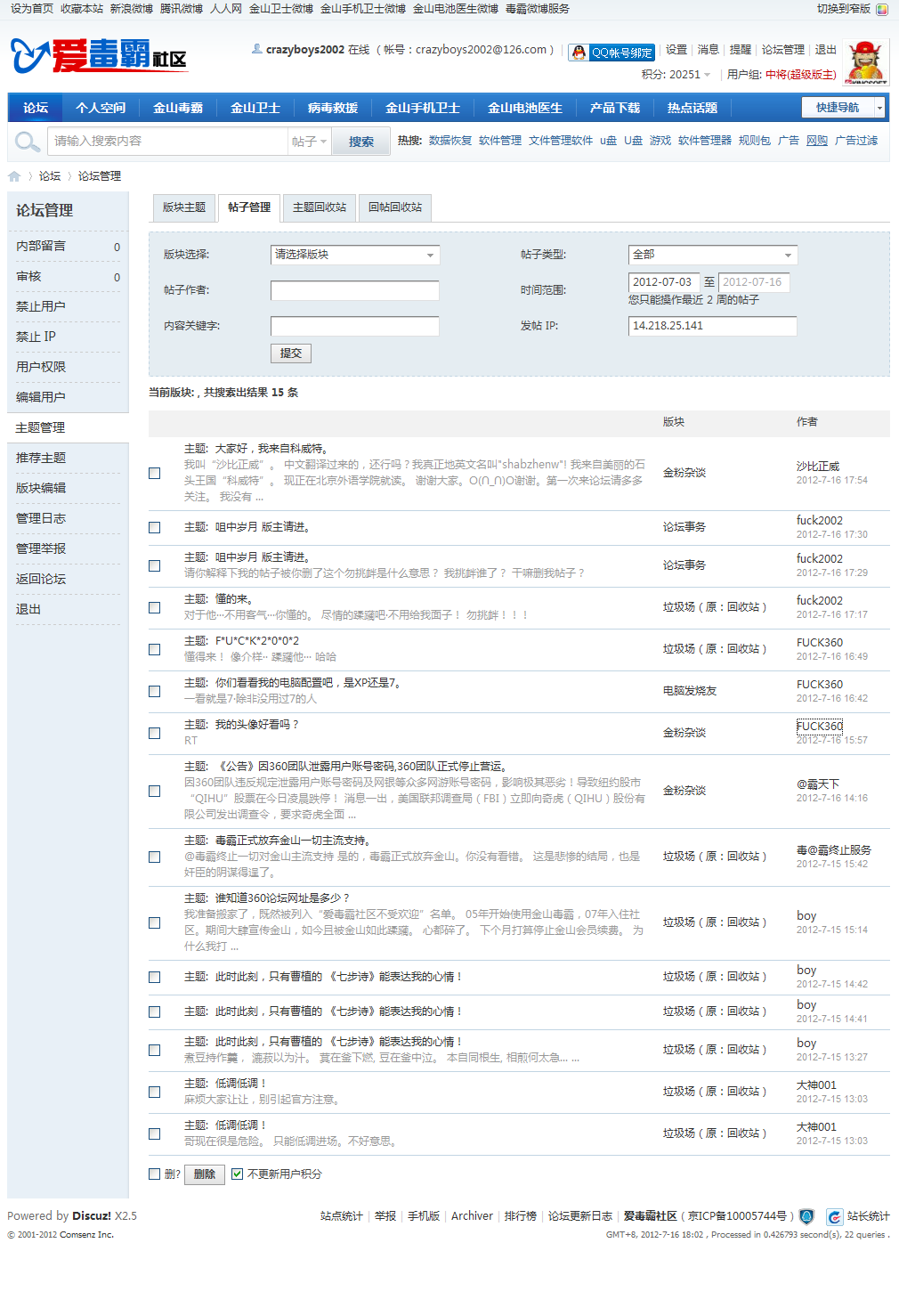Viewport: 899px width, 1316px height.
Task: Select the checkbox for topic 大家好，我来自科威特
Action: point(154,475)
